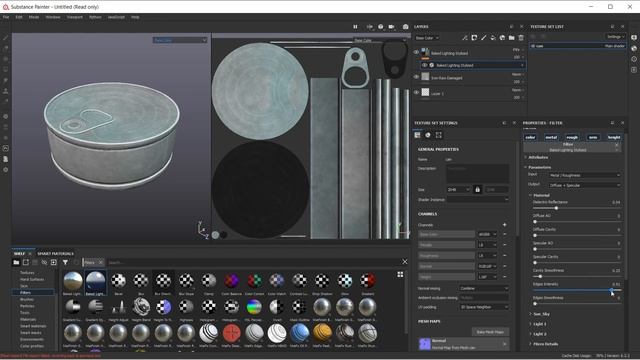Pause the viewport engine computation
Image resolution: width=640 pixels, height=360 pixels.
355,27
